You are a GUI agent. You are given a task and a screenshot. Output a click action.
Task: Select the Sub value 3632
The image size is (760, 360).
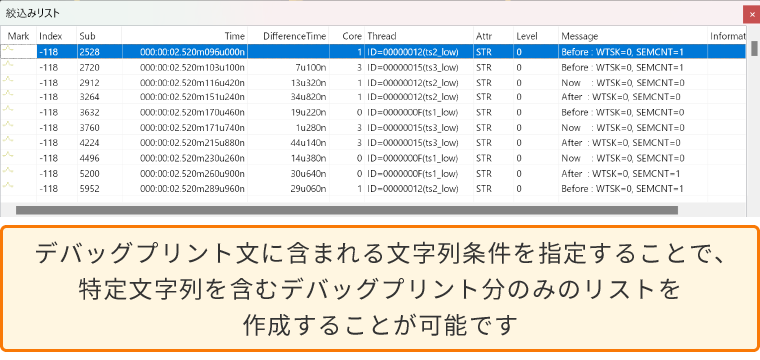90,112
